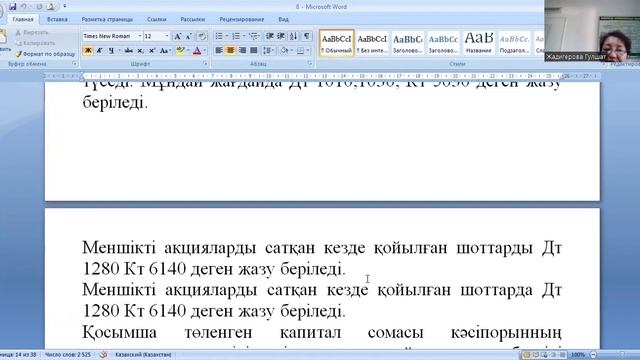
Task: Toggle subscript formatting
Action: [x=140, y=51]
